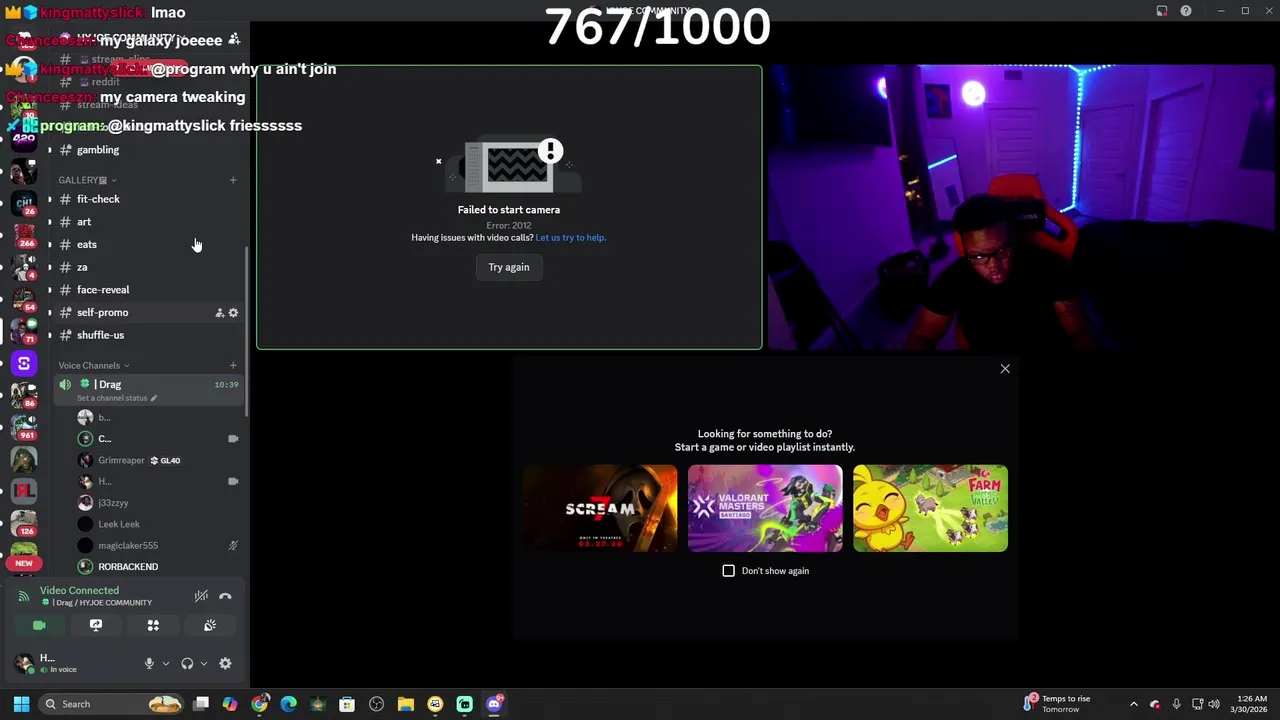This screenshot has height=720, width=1280.
Task: Open File Explorer from taskbar
Action: point(405,704)
